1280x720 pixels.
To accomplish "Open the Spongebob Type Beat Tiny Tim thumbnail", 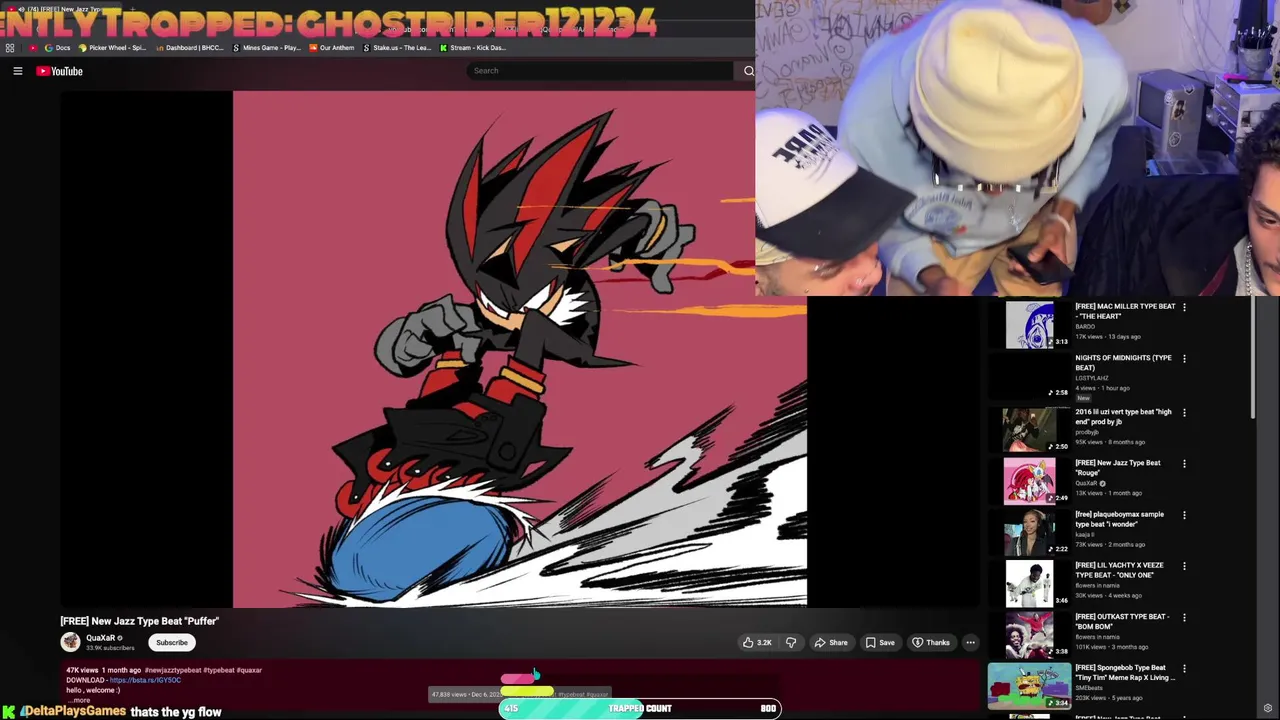I will pyautogui.click(x=1029, y=686).
